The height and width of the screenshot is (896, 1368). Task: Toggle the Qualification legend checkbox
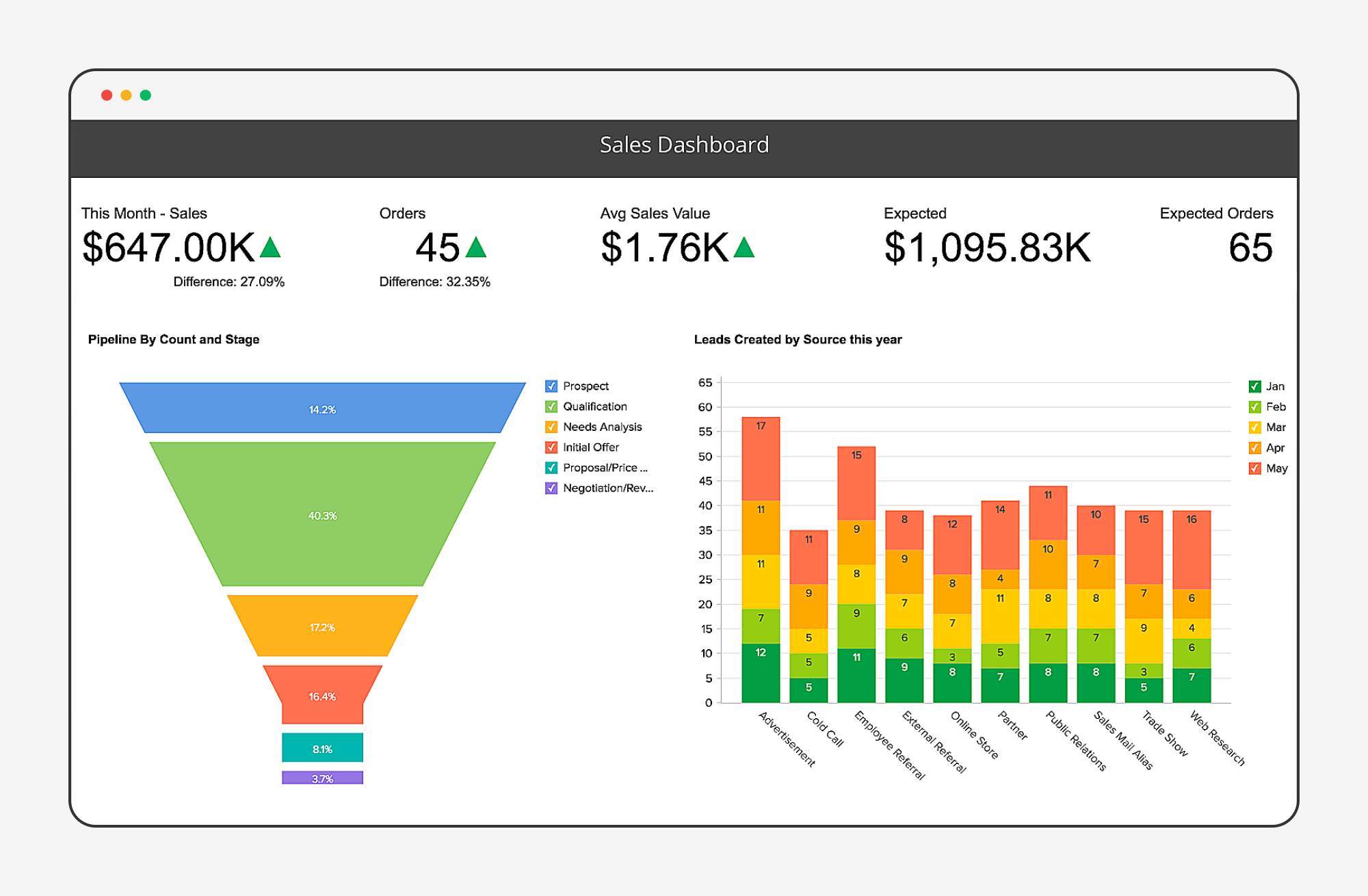coord(551,407)
